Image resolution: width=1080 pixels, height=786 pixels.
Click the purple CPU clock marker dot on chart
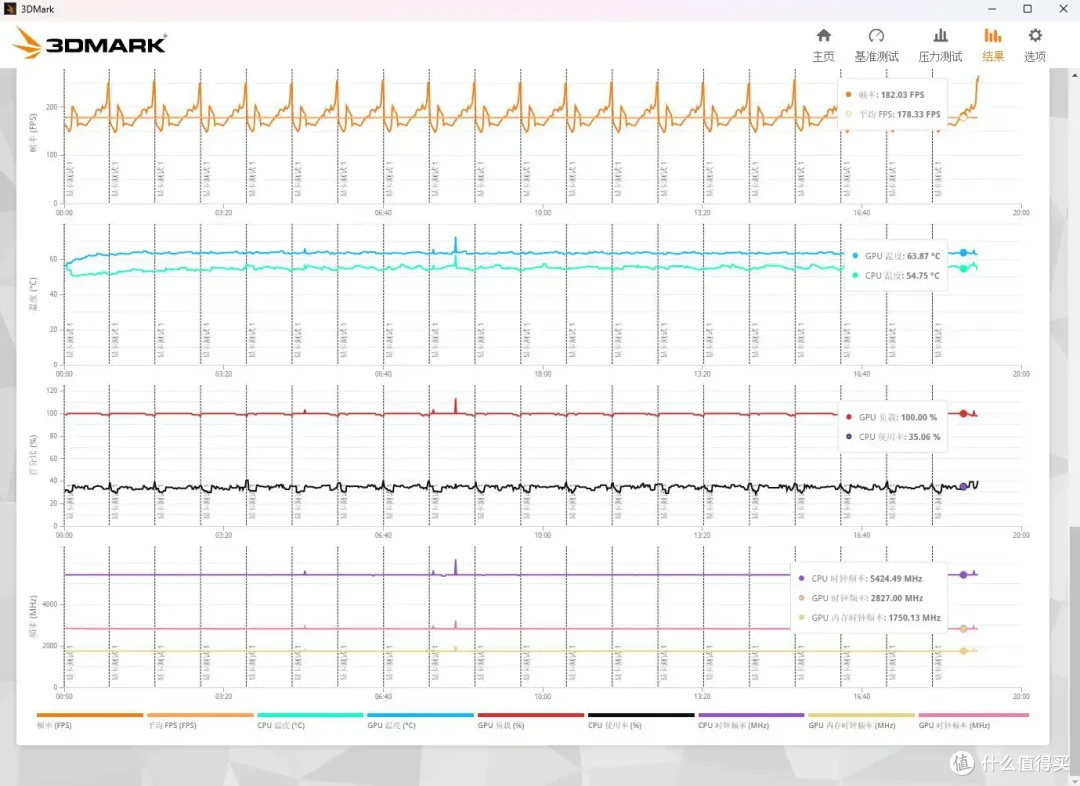tap(964, 575)
